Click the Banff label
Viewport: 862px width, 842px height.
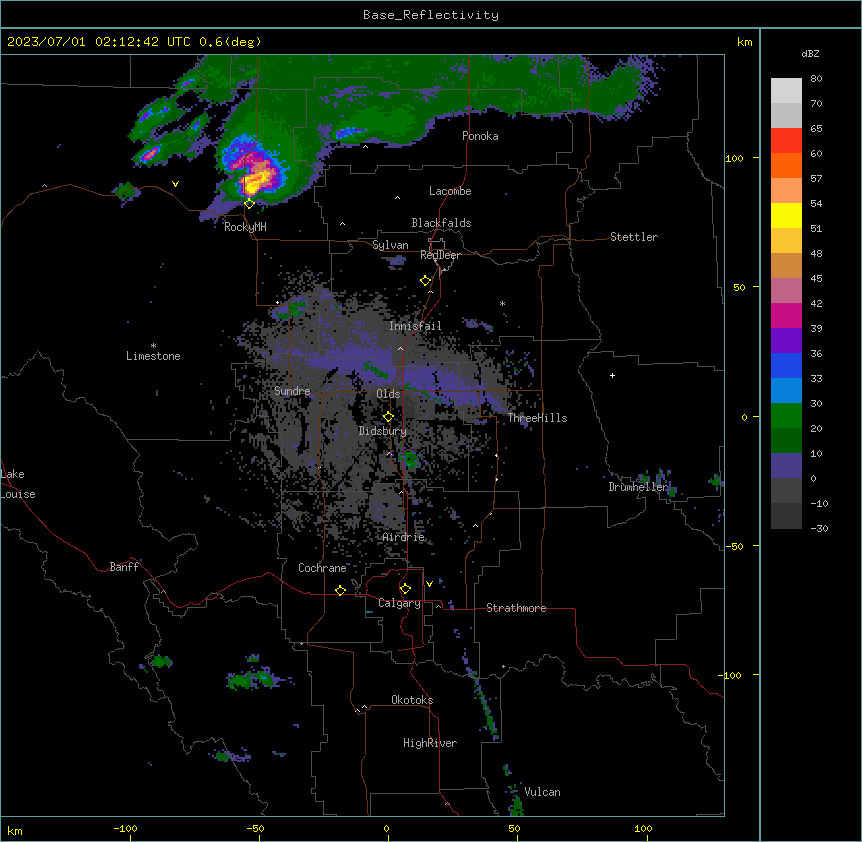(124, 567)
